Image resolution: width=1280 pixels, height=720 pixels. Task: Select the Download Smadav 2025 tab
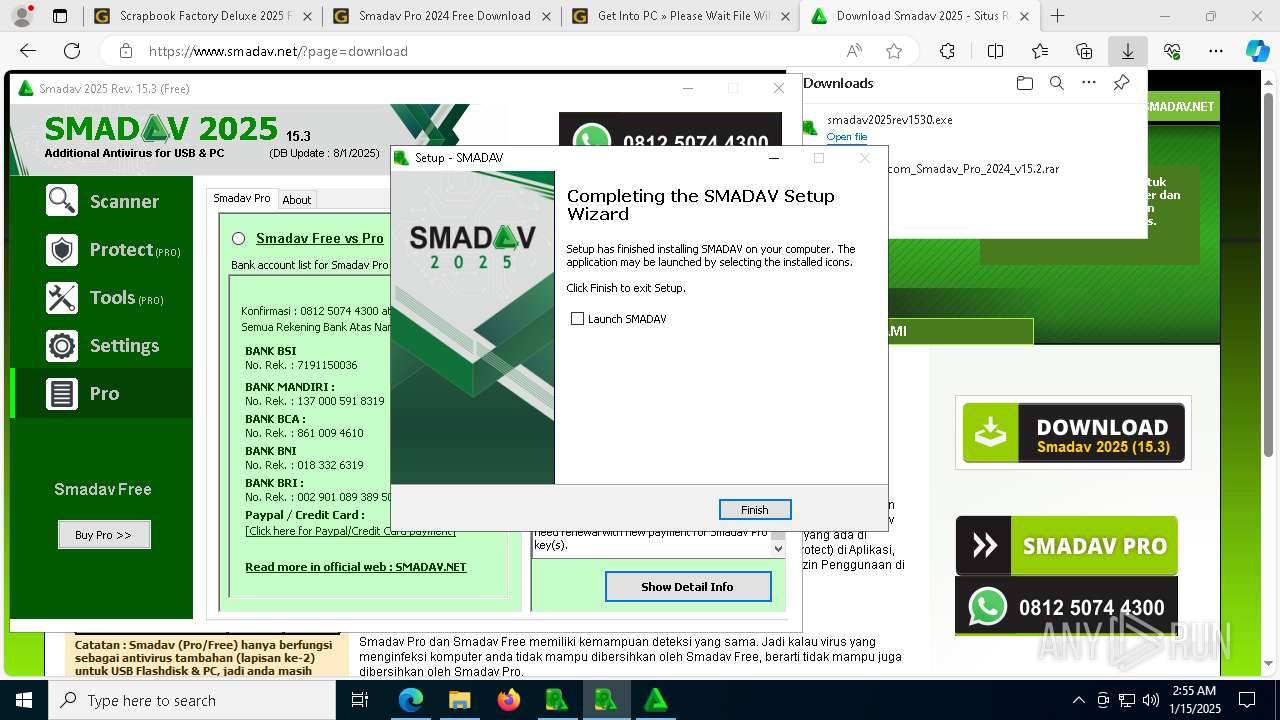(920, 16)
